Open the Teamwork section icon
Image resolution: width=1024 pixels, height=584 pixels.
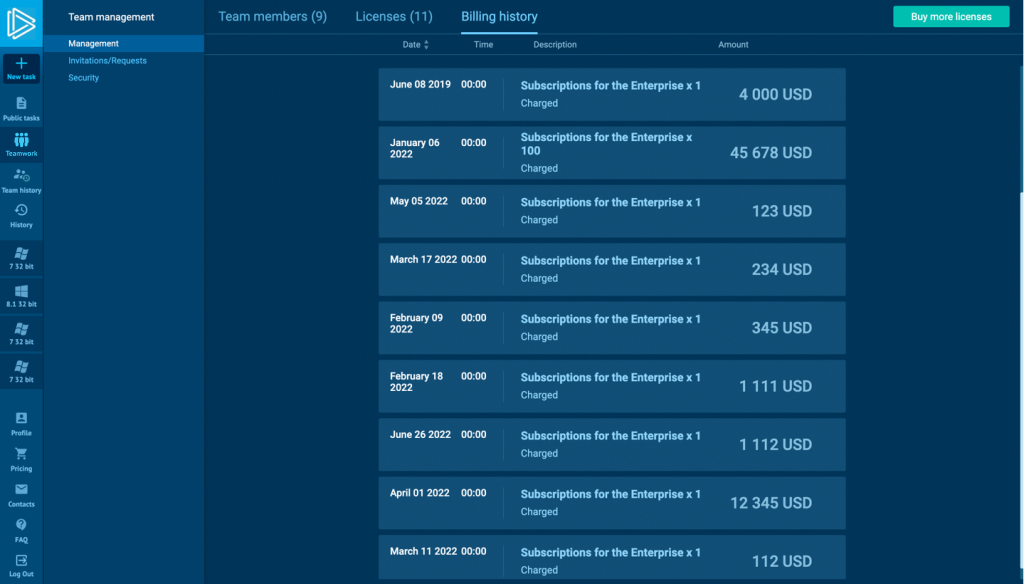pyautogui.click(x=21, y=145)
